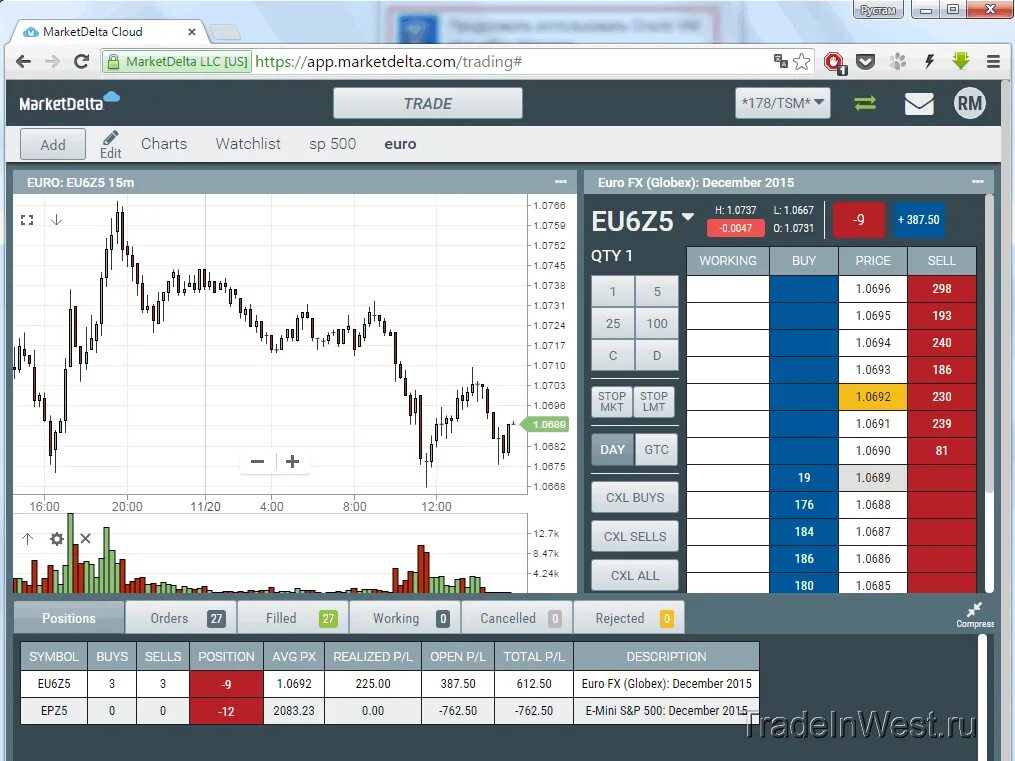Screen dimensions: 1015x761
Task: Expand the EU6Z5 symbol dropdown arrow
Action: (x=687, y=217)
